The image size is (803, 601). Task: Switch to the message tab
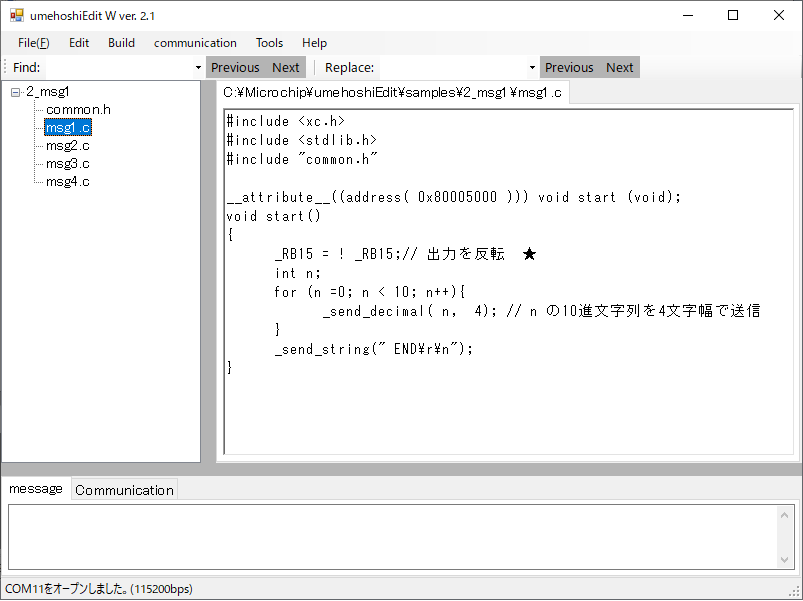tap(36, 489)
